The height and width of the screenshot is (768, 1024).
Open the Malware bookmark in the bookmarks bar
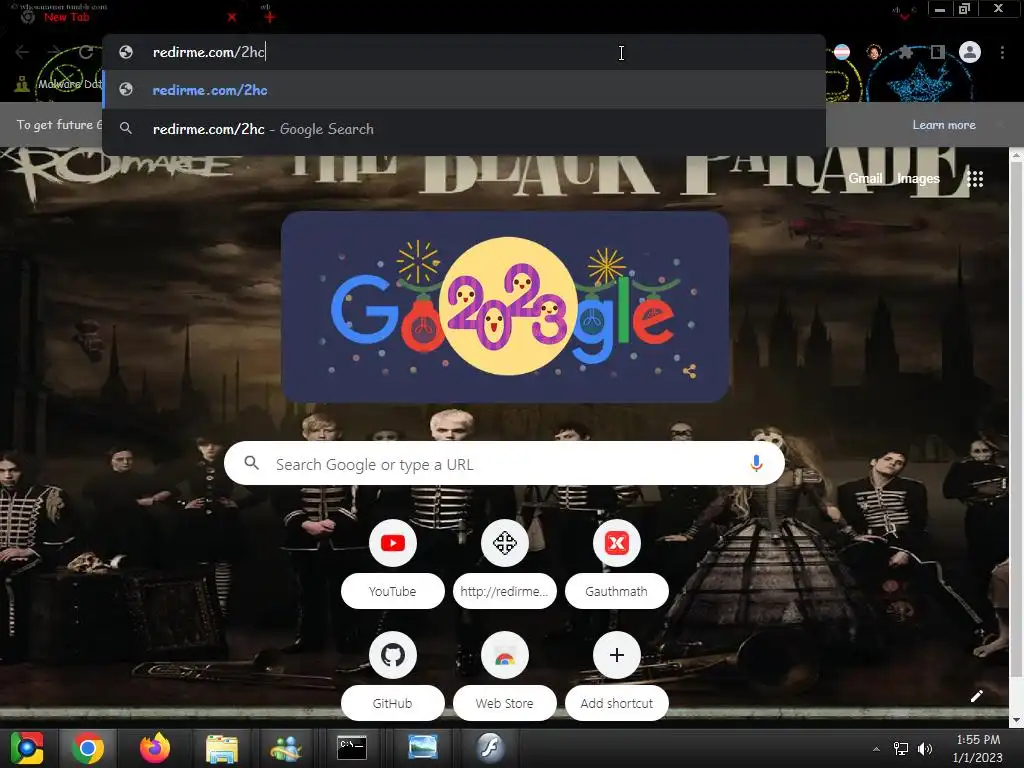click(59, 84)
